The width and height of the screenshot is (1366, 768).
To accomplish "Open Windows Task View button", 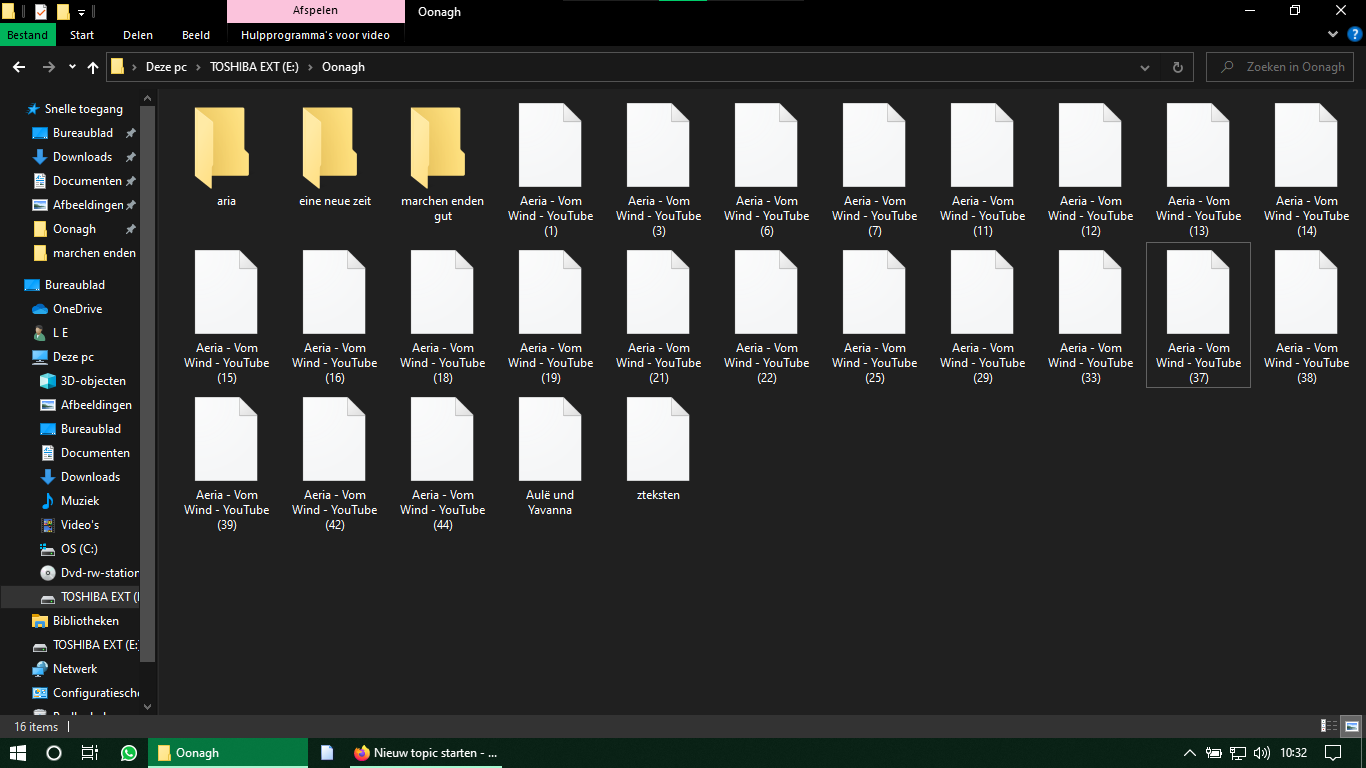I will (x=90, y=753).
